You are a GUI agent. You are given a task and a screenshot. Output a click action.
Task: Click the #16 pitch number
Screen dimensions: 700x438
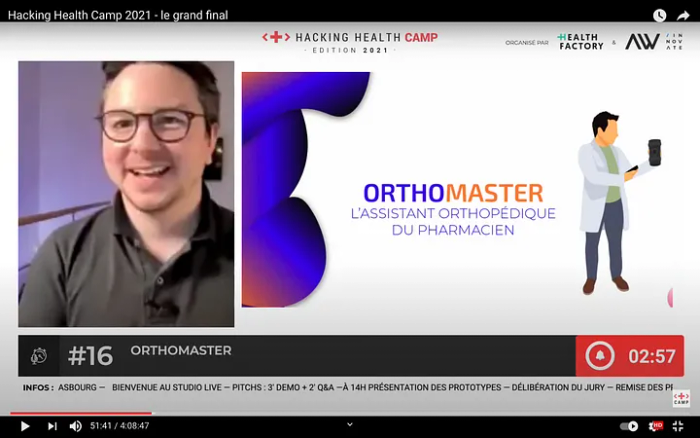91,356
